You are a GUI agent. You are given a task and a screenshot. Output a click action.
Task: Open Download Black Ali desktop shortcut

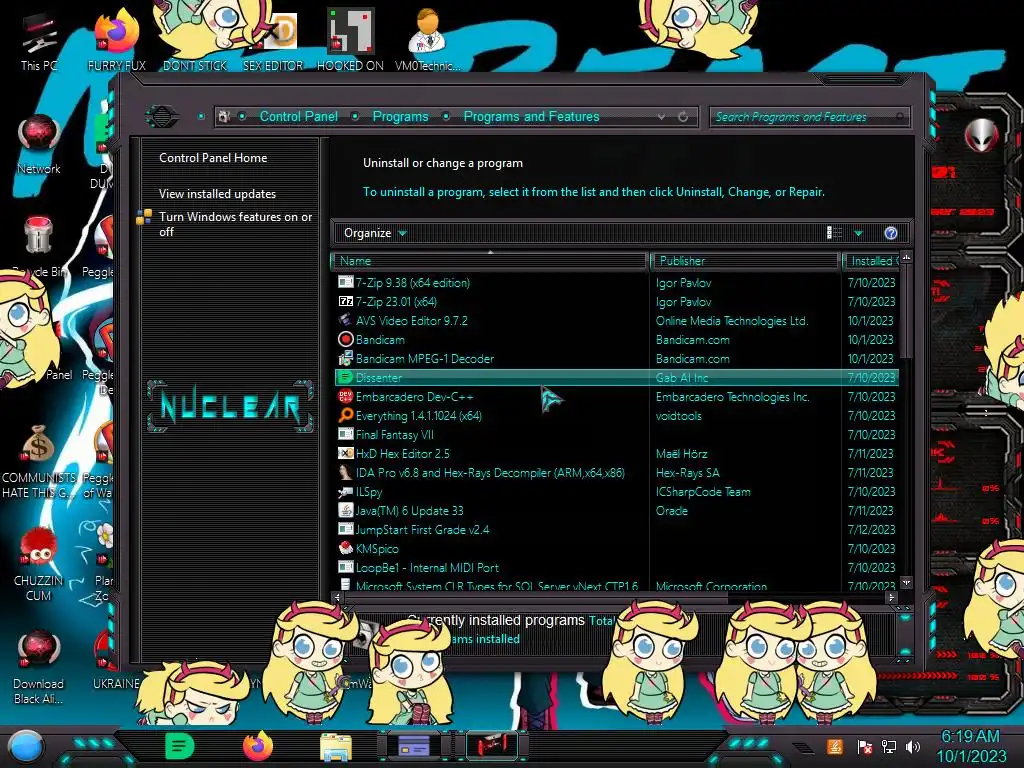point(39,666)
